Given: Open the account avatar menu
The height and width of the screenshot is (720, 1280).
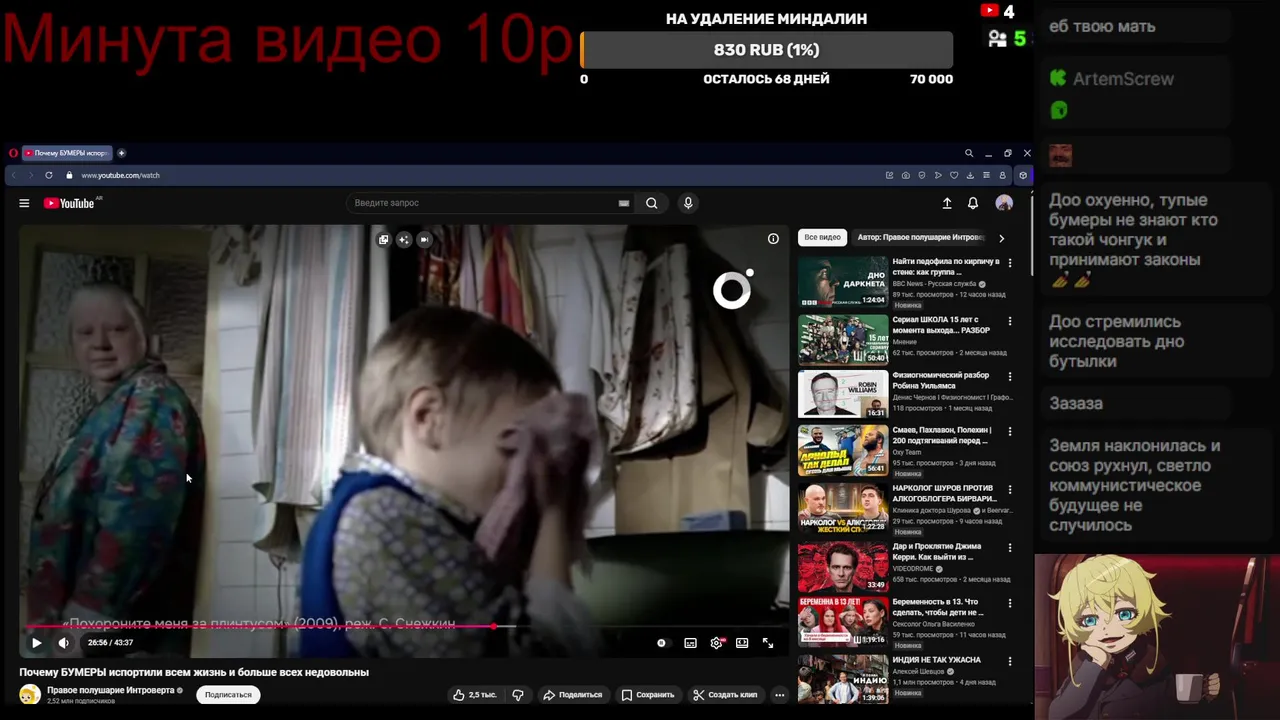Looking at the screenshot, I should coord(1004,203).
